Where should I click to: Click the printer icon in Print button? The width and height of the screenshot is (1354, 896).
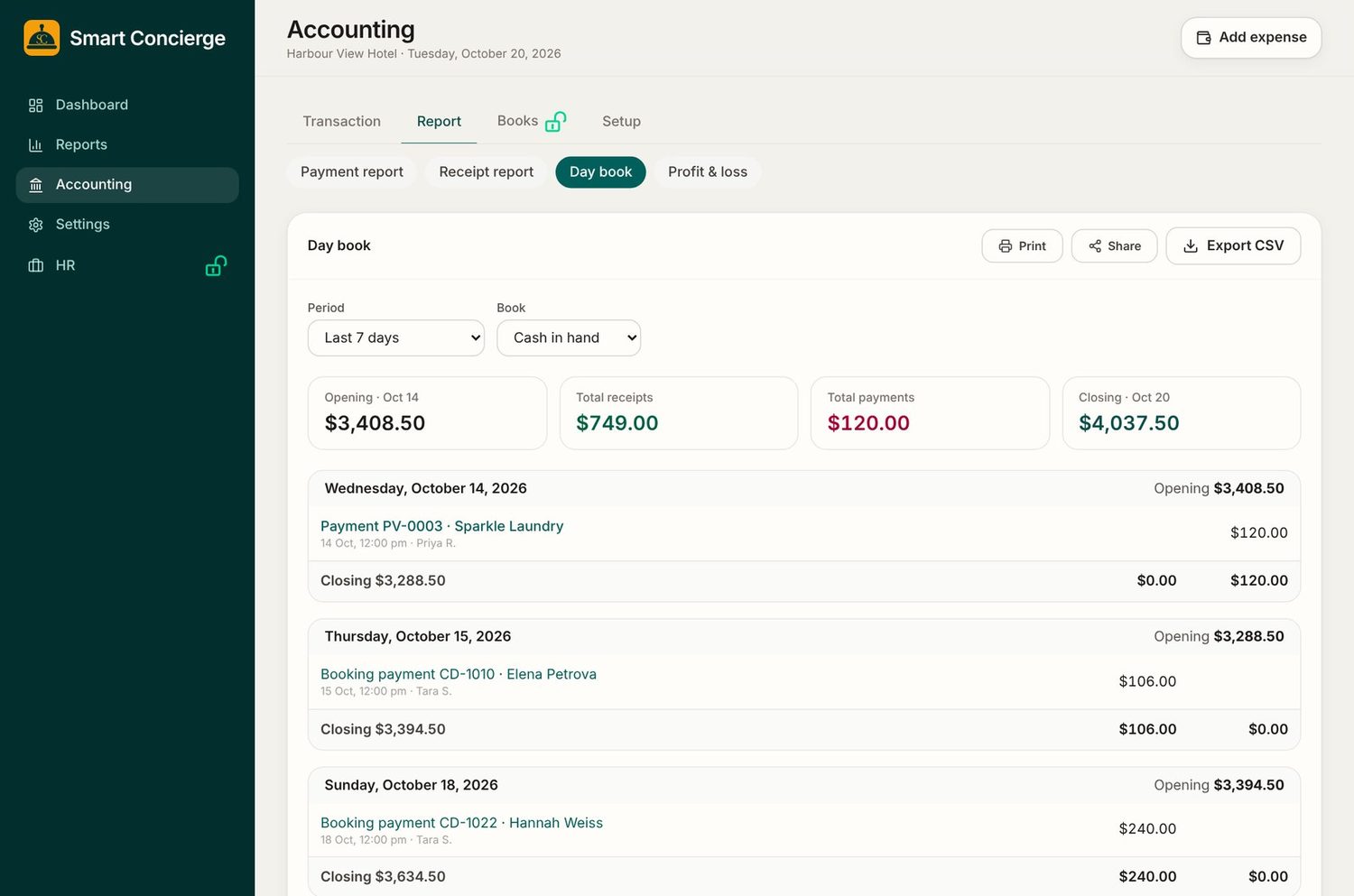(x=1006, y=246)
